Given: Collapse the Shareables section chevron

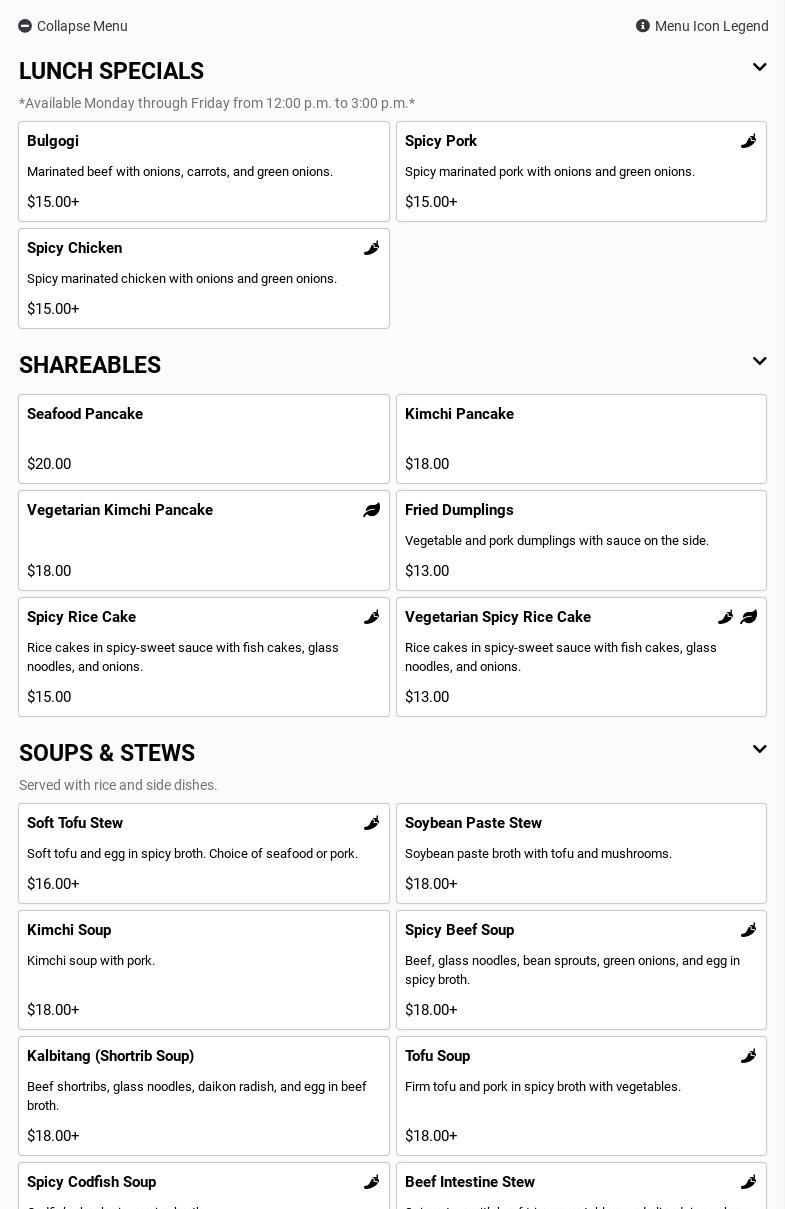Looking at the screenshot, I should (759, 362).
